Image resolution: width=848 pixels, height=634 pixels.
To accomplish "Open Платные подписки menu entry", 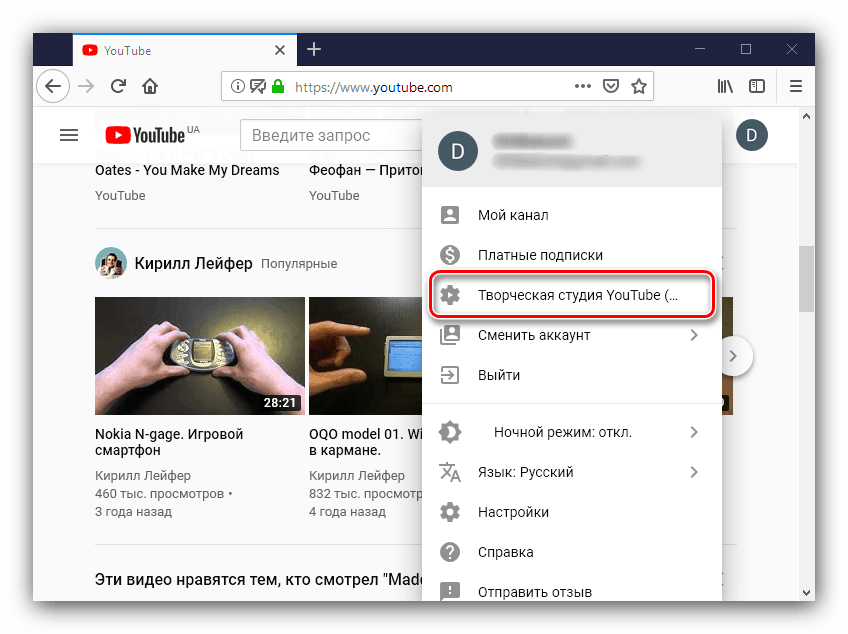I will 572,255.
